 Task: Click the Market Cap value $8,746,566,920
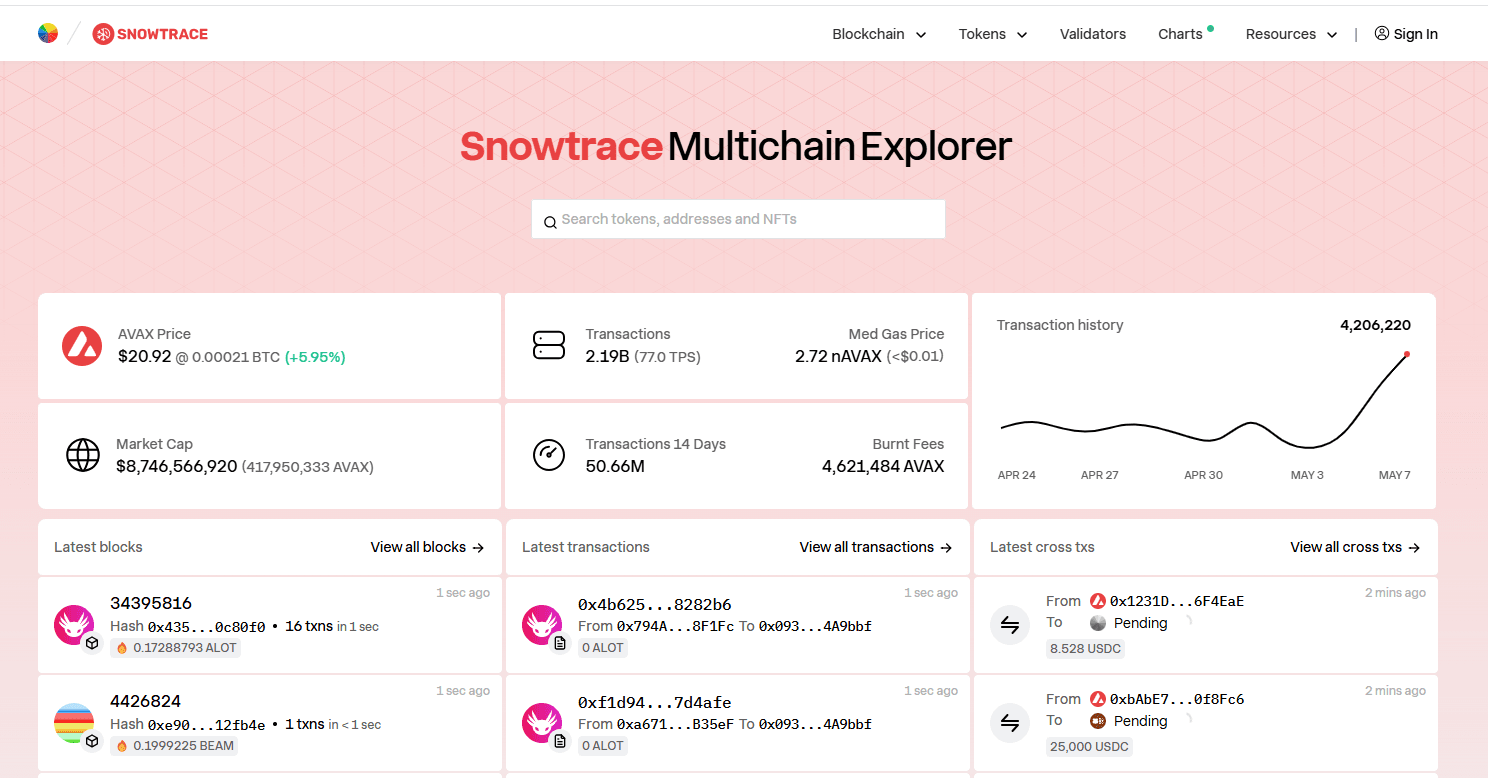[177, 466]
